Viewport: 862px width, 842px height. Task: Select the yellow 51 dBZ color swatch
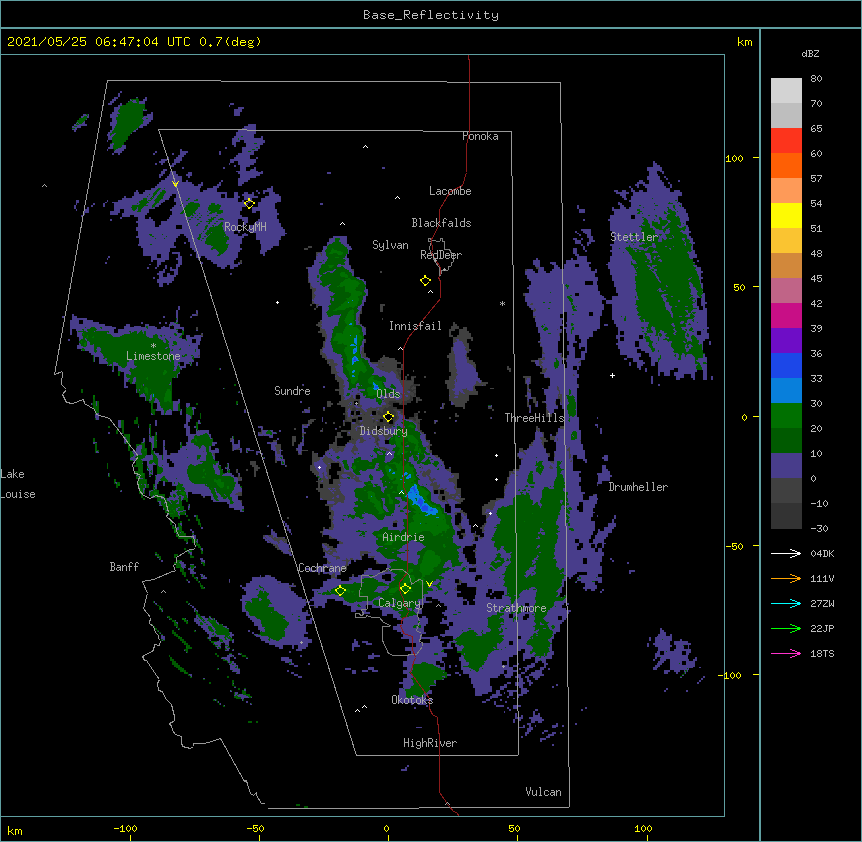[x=786, y=215]
